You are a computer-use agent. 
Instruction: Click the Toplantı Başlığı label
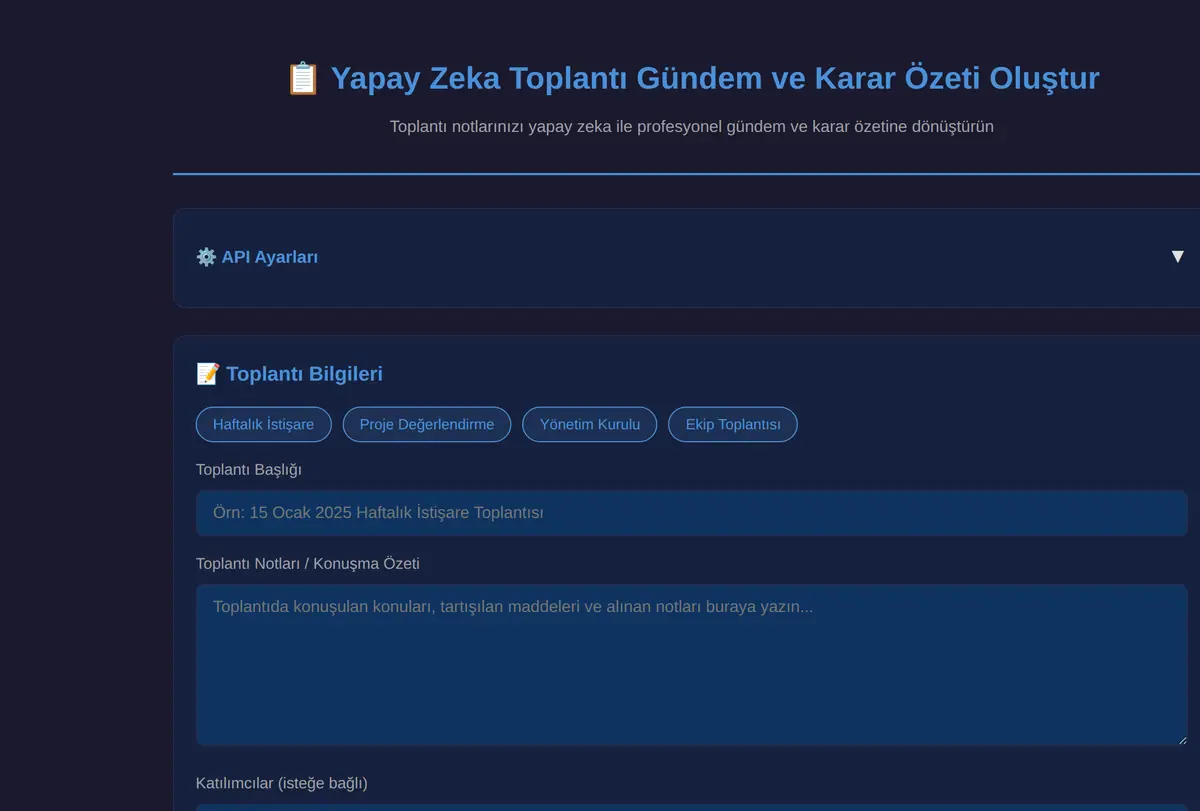(249, 469)
